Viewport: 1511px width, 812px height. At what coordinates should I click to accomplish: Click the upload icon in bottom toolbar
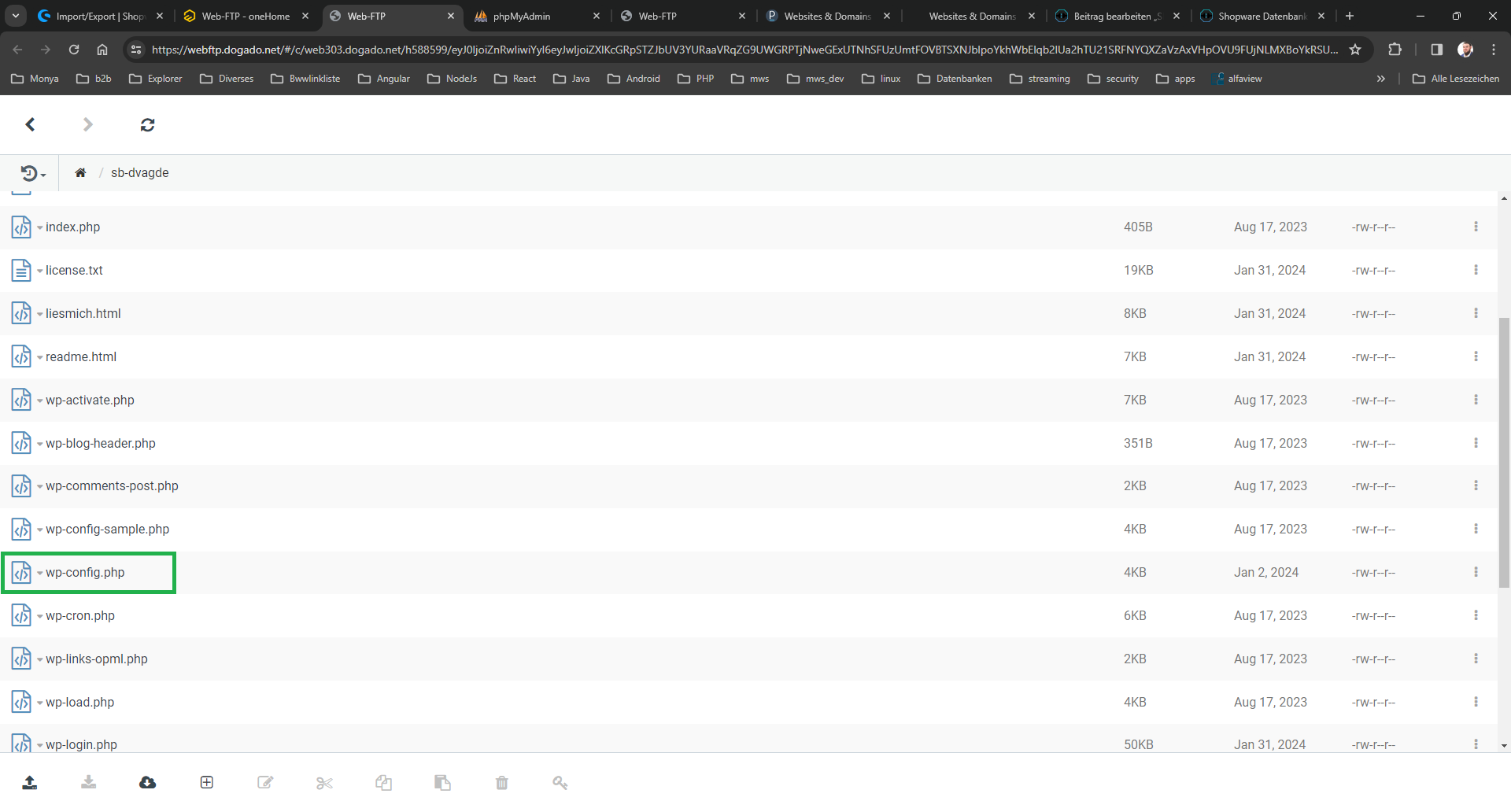[30, 782]
